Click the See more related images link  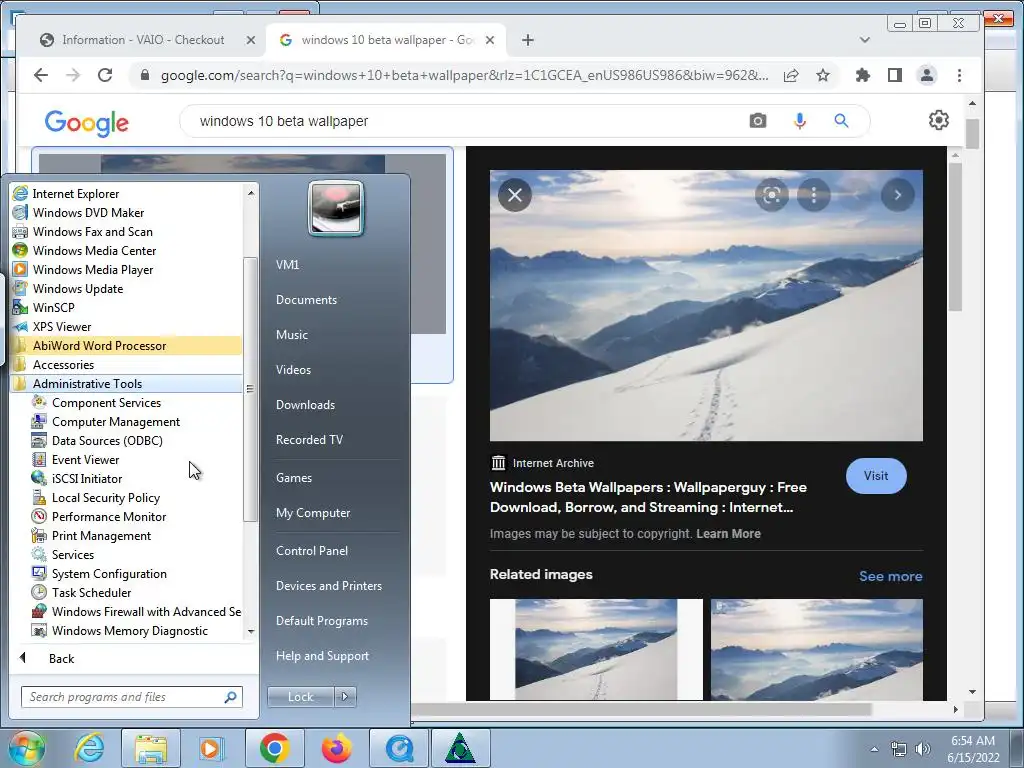point(890,576)
